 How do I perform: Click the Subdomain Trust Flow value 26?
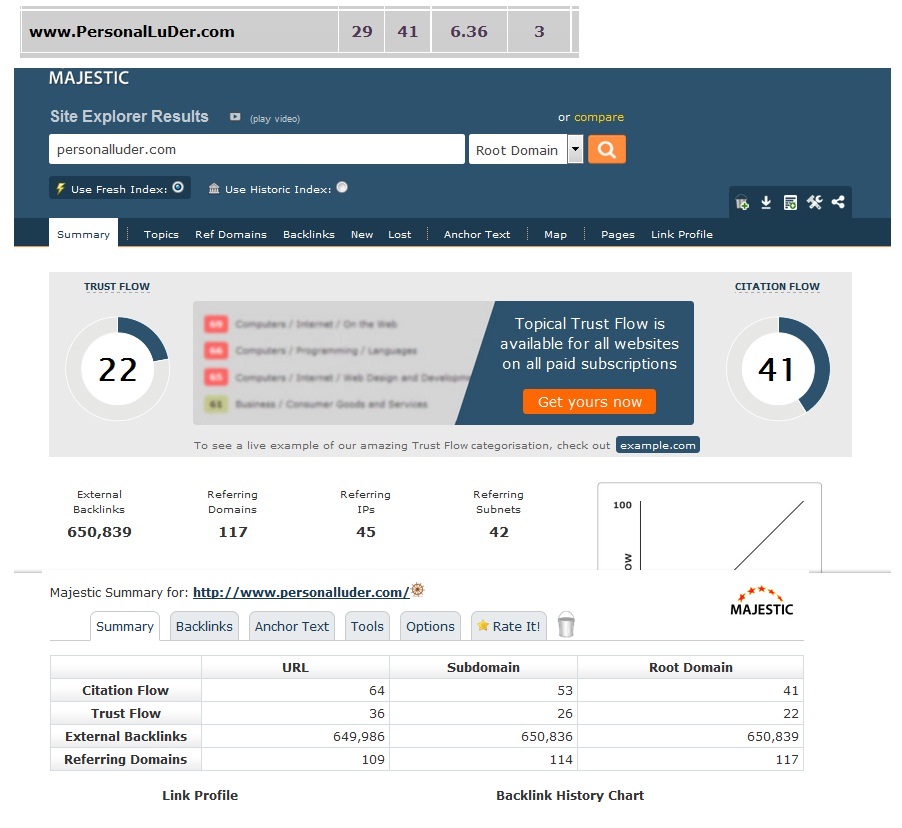point(565,713)
